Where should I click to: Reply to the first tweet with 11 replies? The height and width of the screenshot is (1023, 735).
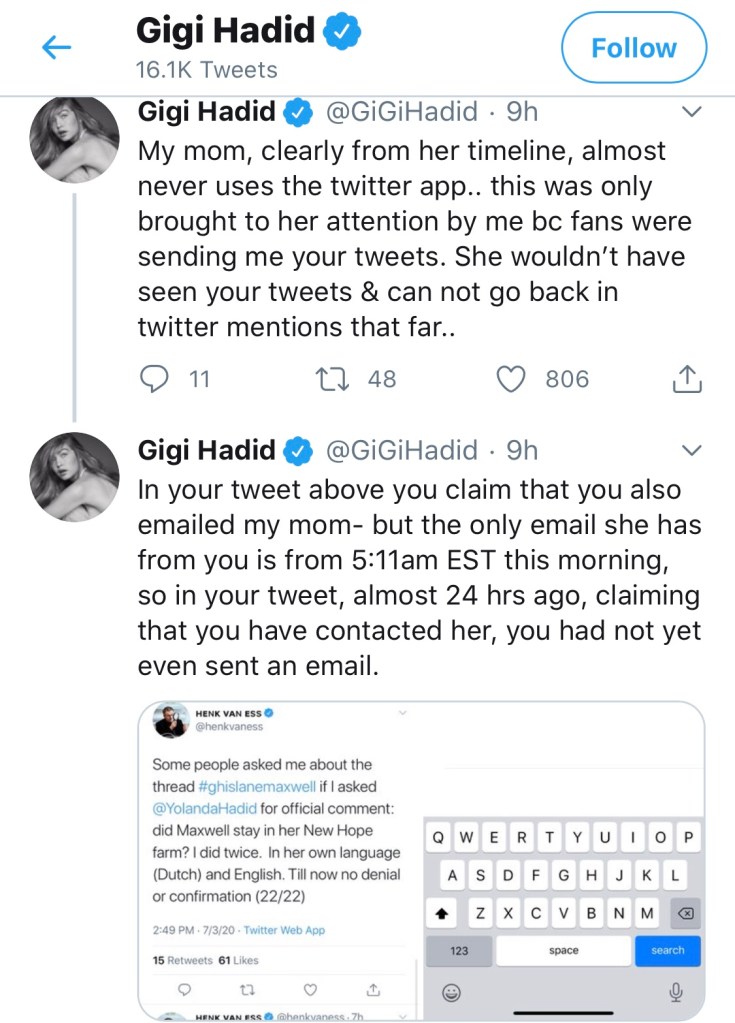(x=157, y=379)
